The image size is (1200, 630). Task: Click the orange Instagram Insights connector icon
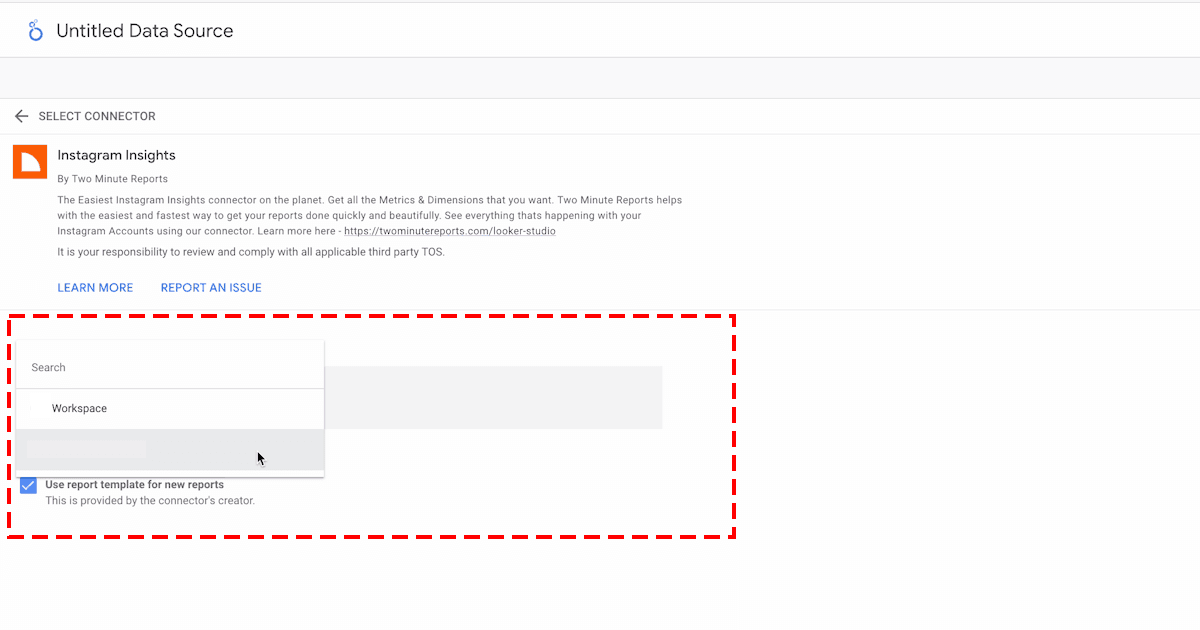click(30, 162)
